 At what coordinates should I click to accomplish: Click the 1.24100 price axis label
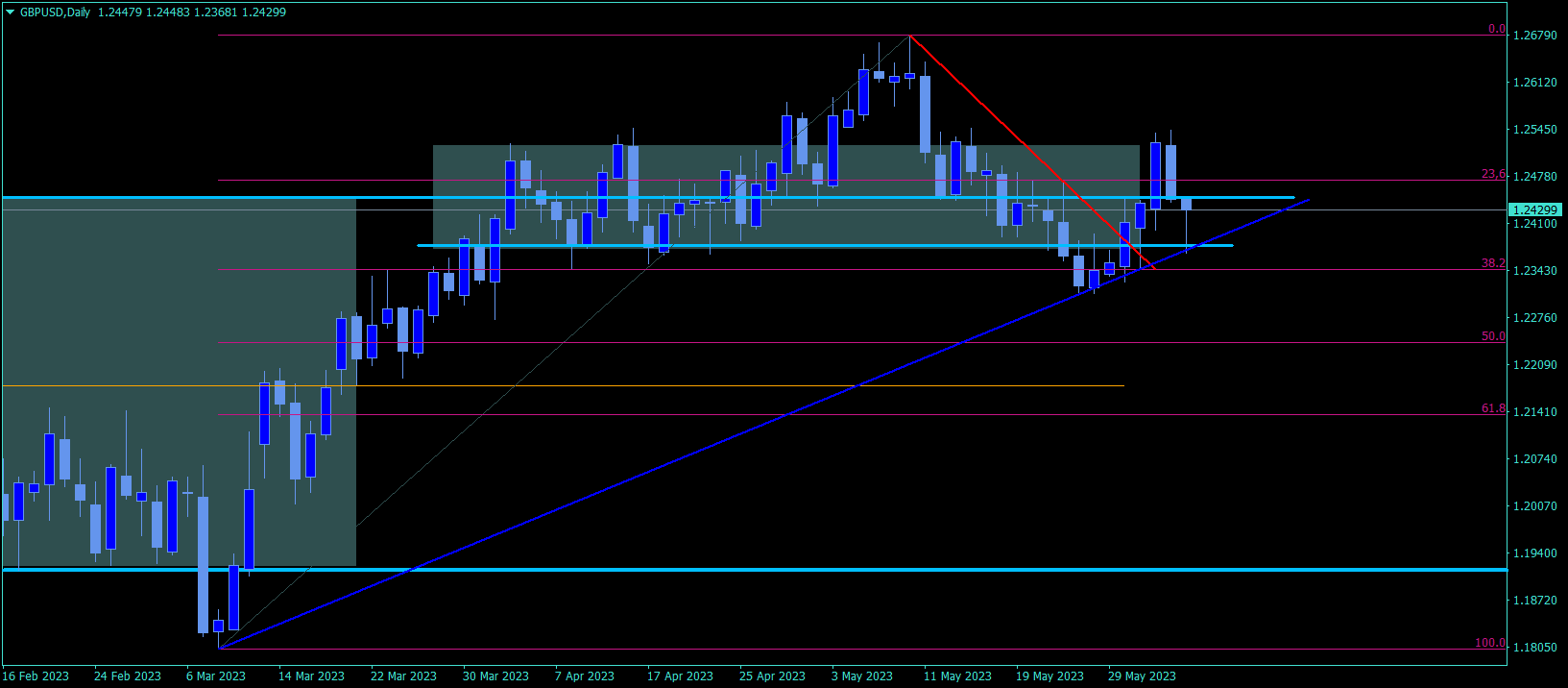[1535, 224]
